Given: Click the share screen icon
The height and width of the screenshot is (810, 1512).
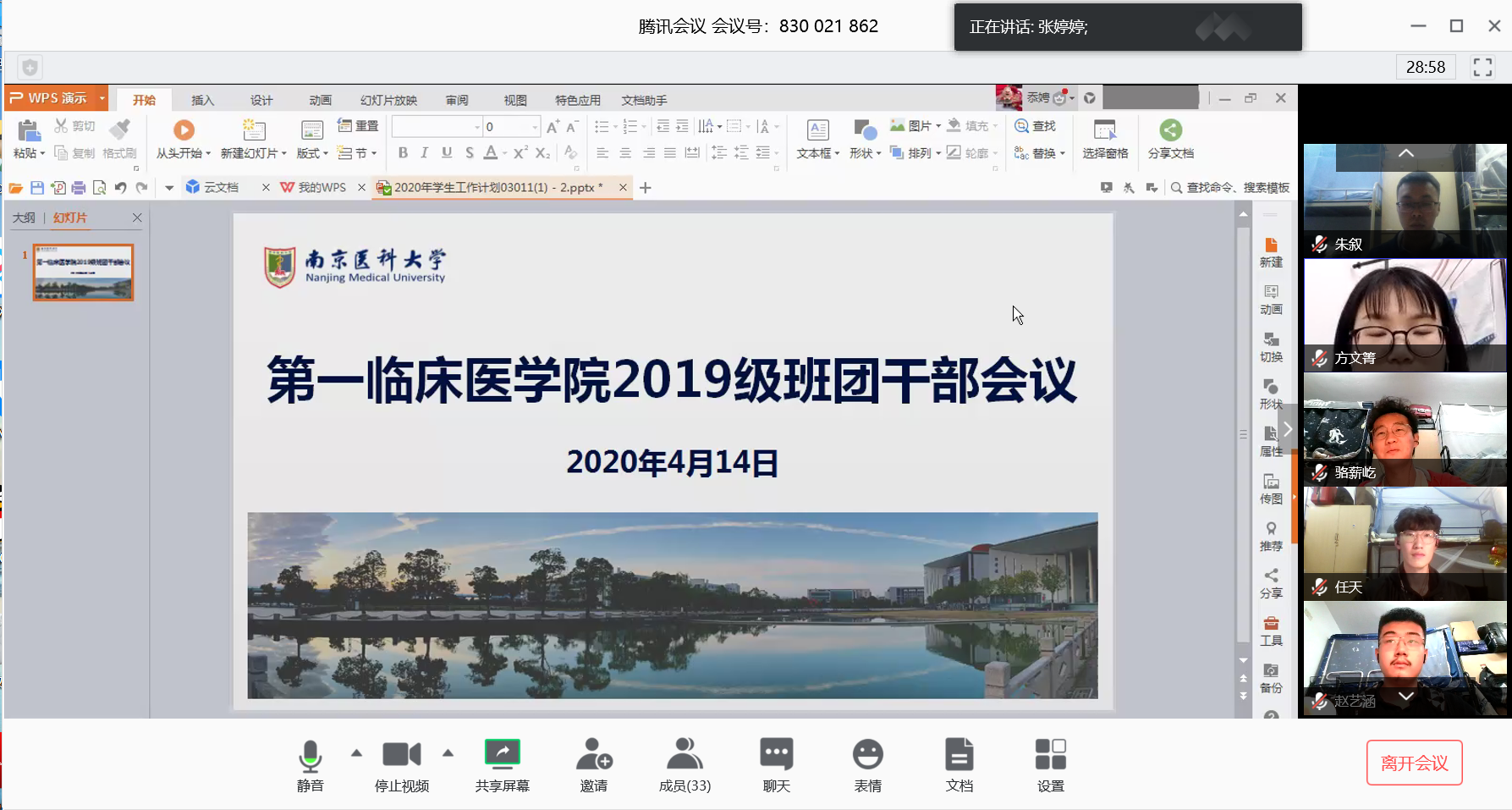Looking at the screenshot, I should pyautogui.click(x=502, y=754).
